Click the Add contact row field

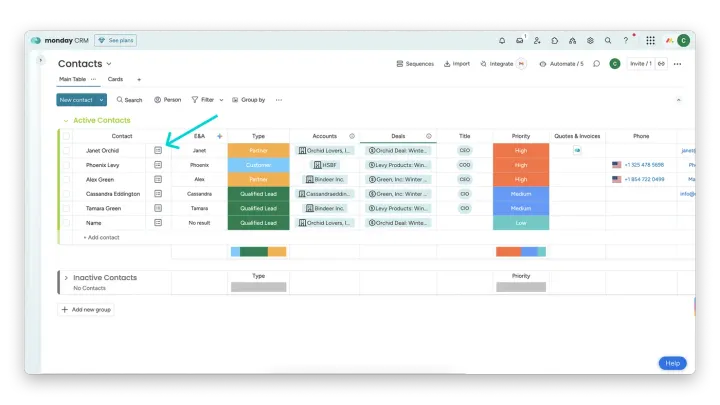101,237
